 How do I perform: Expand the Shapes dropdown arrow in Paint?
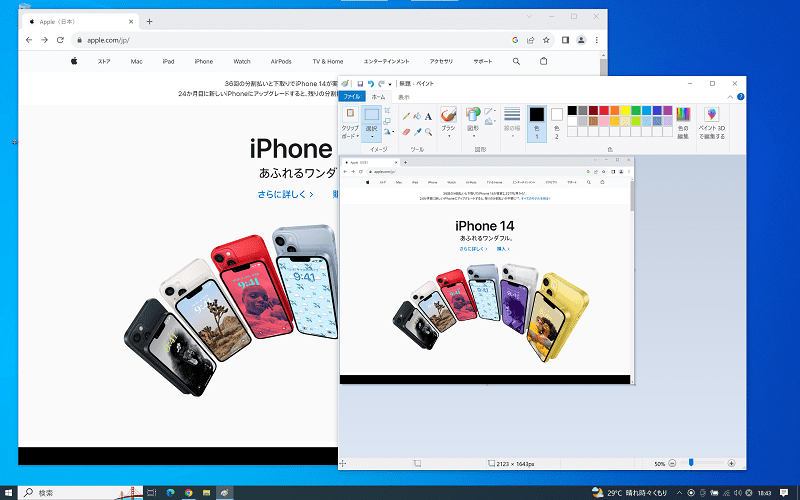[473, 136]
